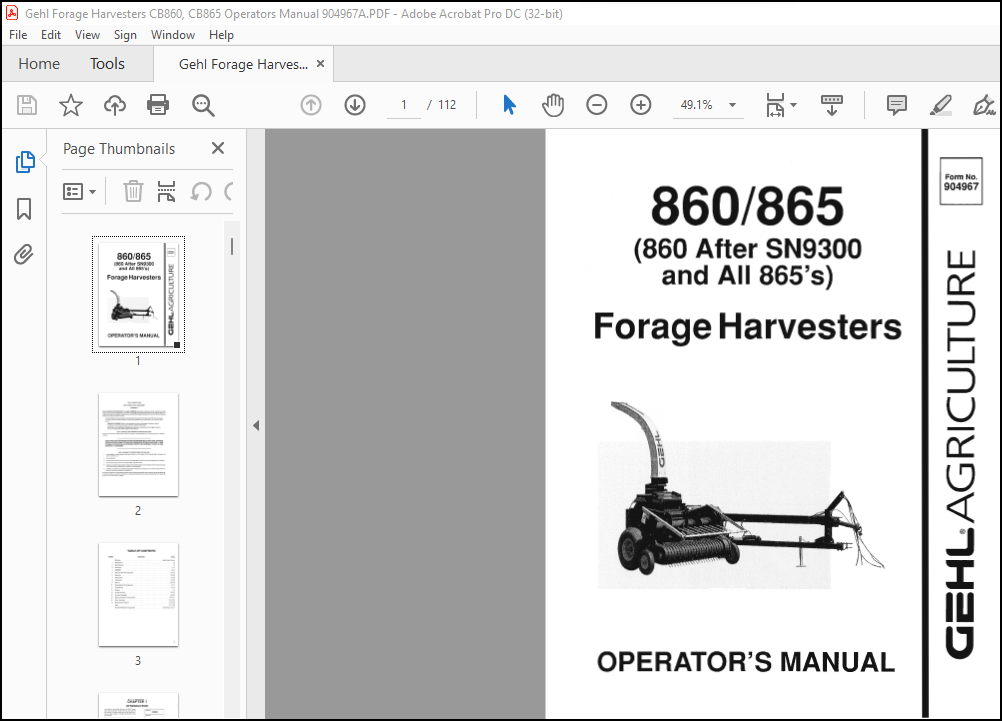Open the Bookmarks panel icon

tap(24, 209)
